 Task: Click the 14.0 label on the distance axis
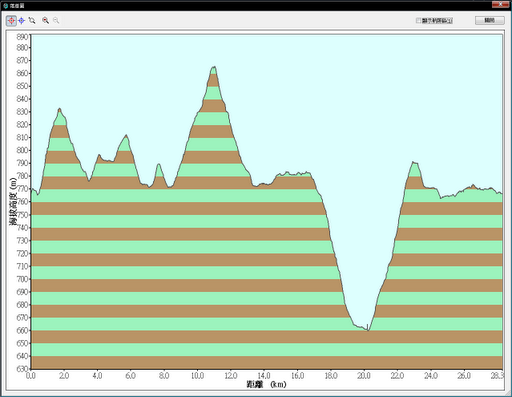tap(264, 376)
